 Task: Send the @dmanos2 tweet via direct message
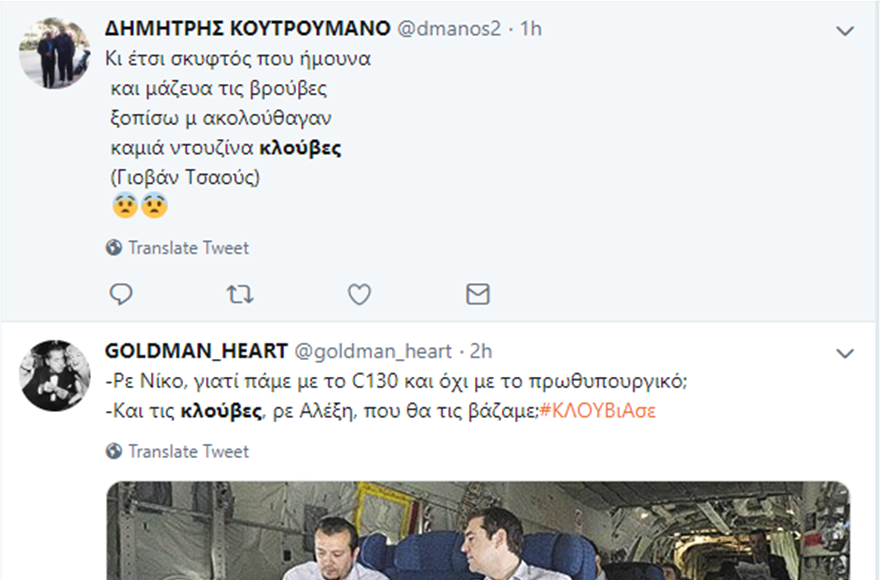(x=478, y=294)
